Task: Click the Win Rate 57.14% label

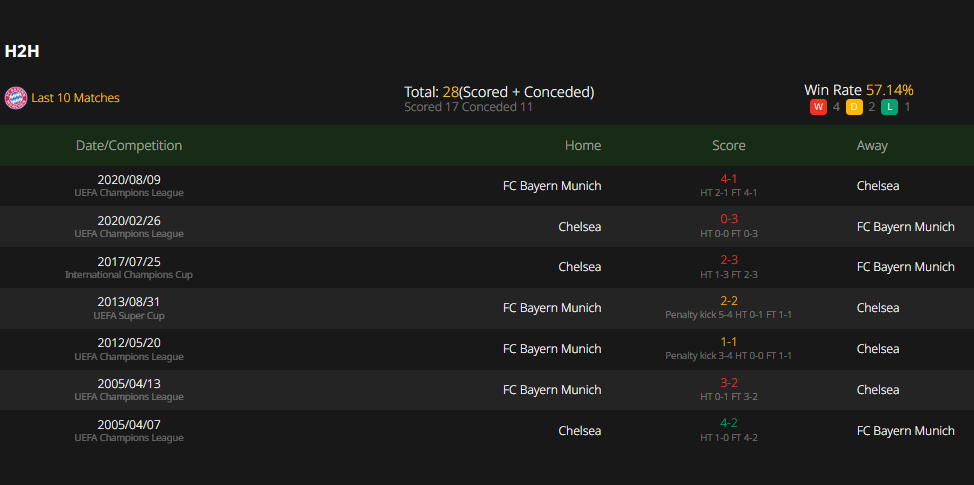Action: [858, 90]
